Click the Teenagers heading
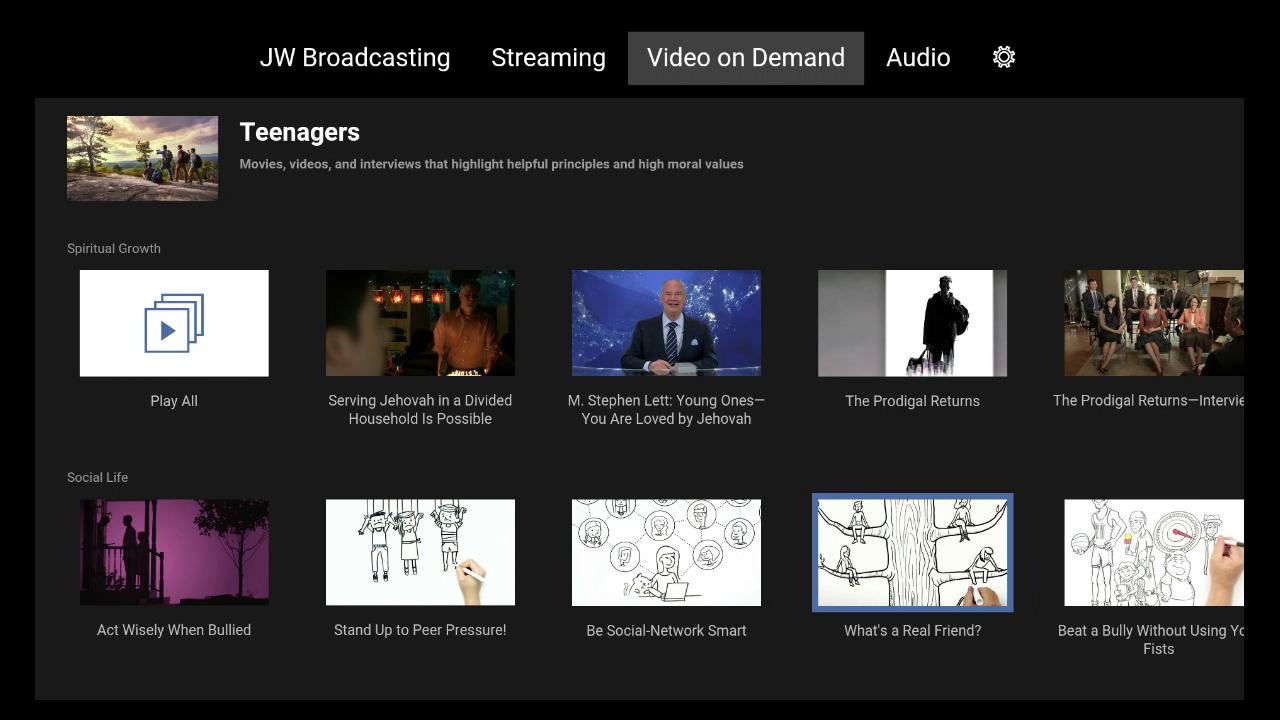 point(300,132)
